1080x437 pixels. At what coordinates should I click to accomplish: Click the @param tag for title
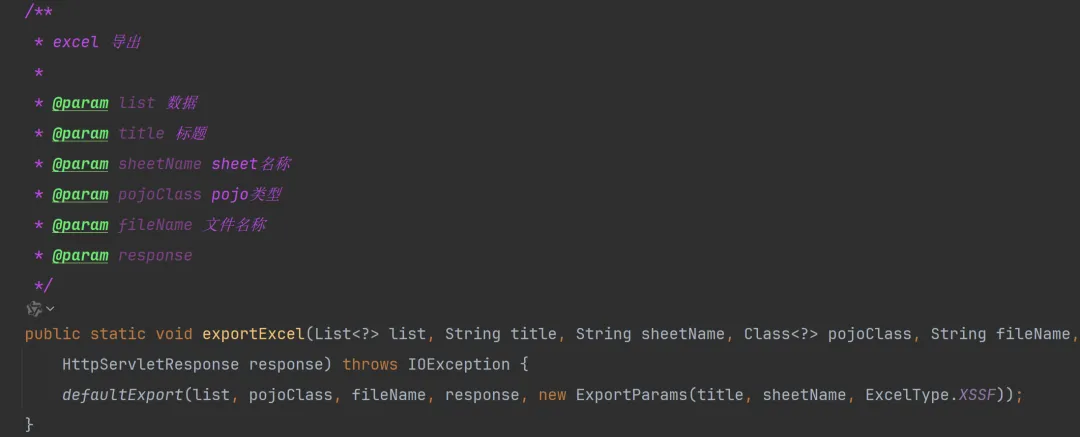tap(80, 133)
